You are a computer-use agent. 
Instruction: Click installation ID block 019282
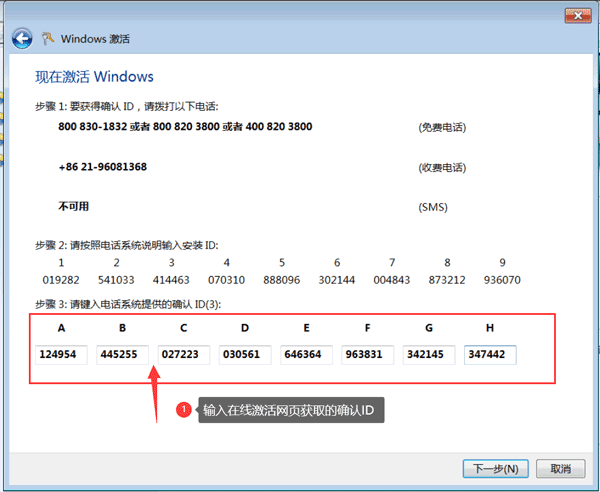click(x=61, y=280)
